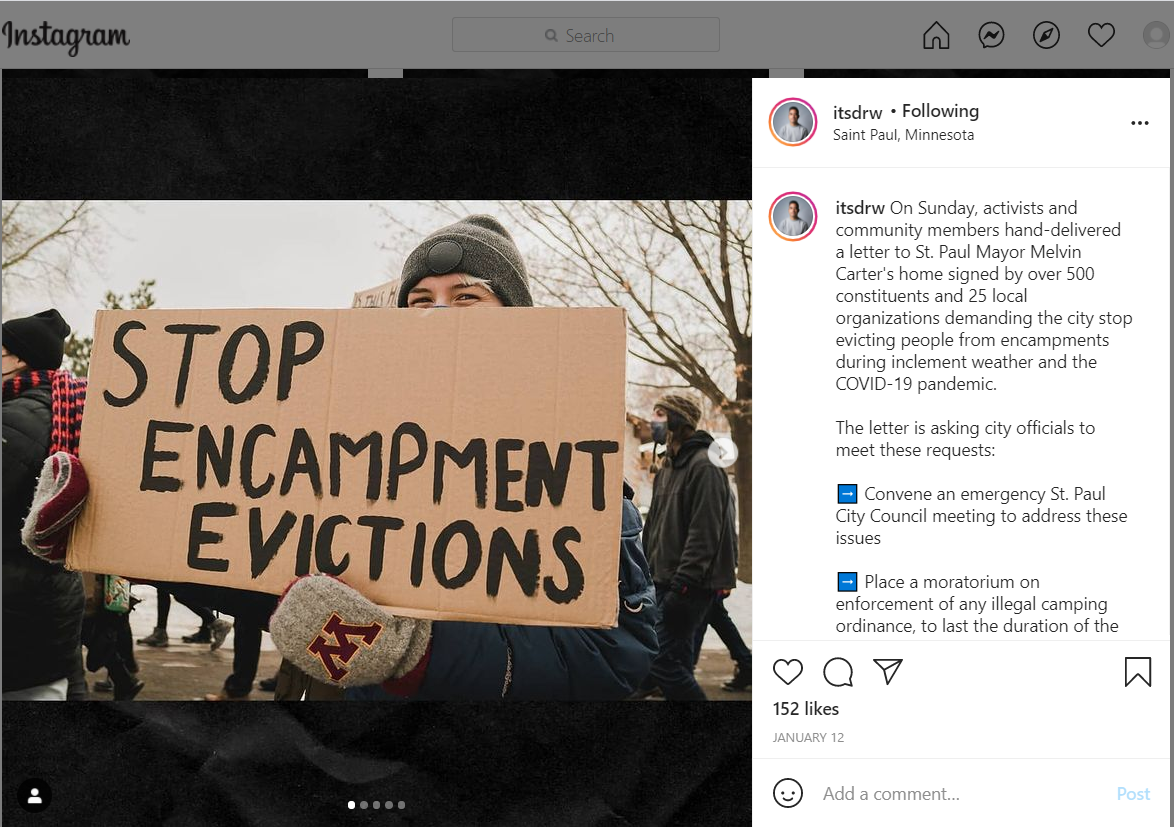Save the post with bookmark icon
The width and height of the screenshot is (1174, 827).
[x=1137, y=671]
